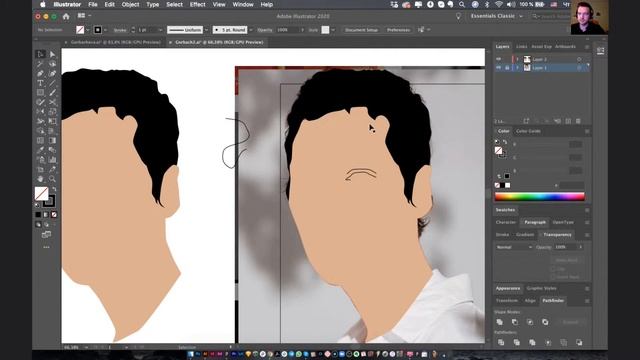Click the Minus Back pathfinder icon
The width and height of the screenshot is (640, 360).
click(x=579, y=342)
